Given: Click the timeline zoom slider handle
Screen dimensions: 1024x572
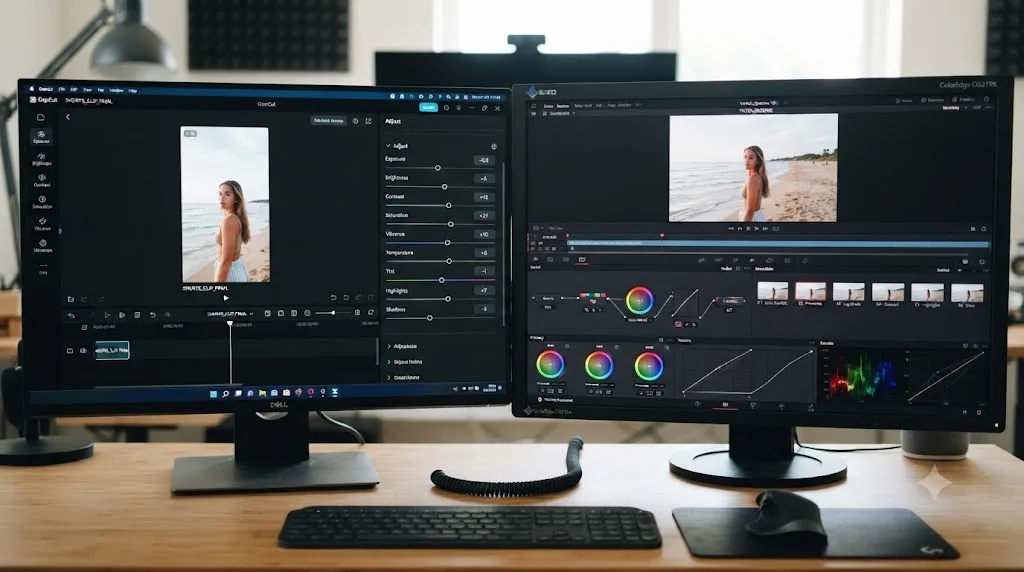Looking at the screenshot, I should pos(333,313).
